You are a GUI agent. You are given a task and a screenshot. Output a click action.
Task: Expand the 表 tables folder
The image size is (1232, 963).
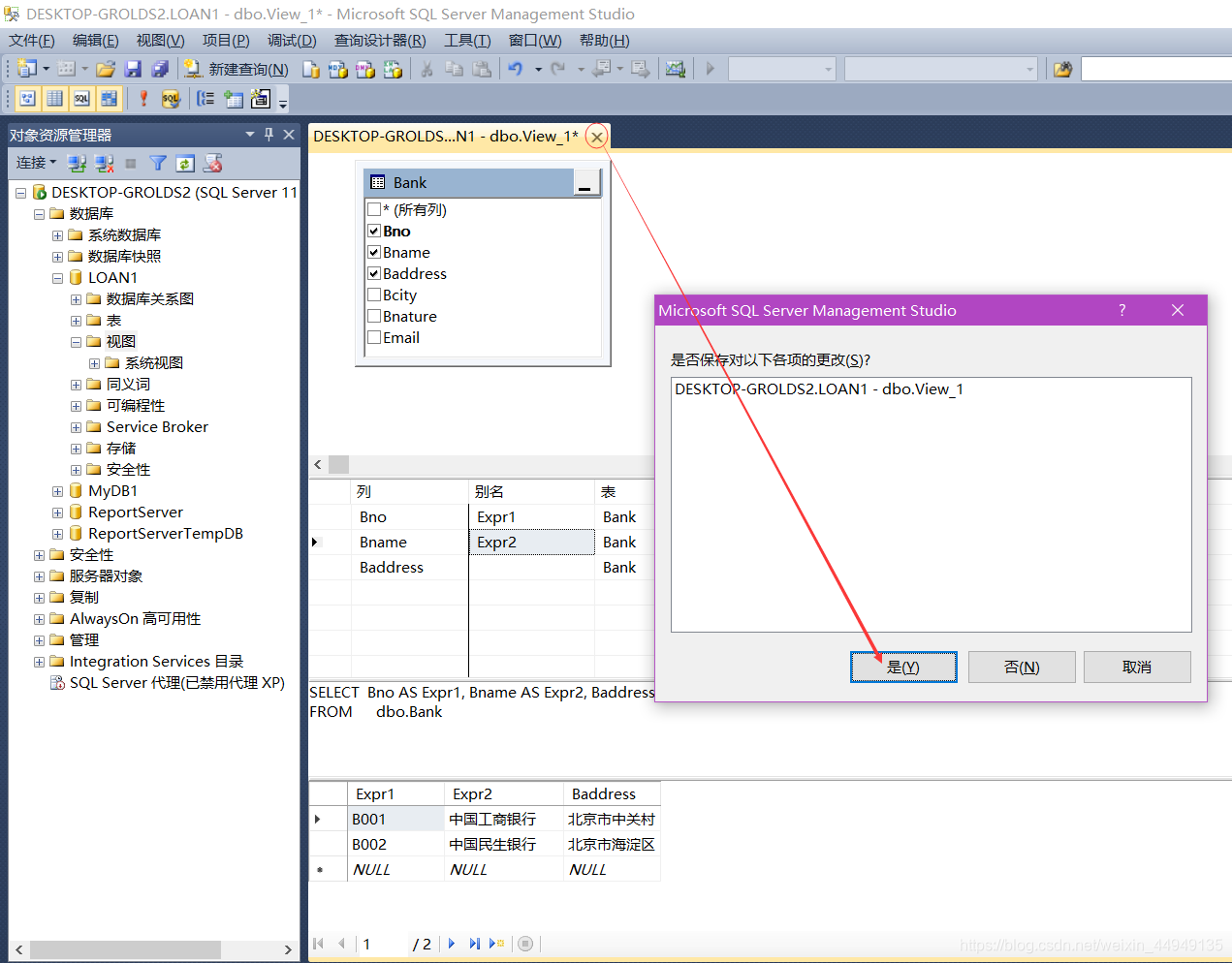(76, 321)
